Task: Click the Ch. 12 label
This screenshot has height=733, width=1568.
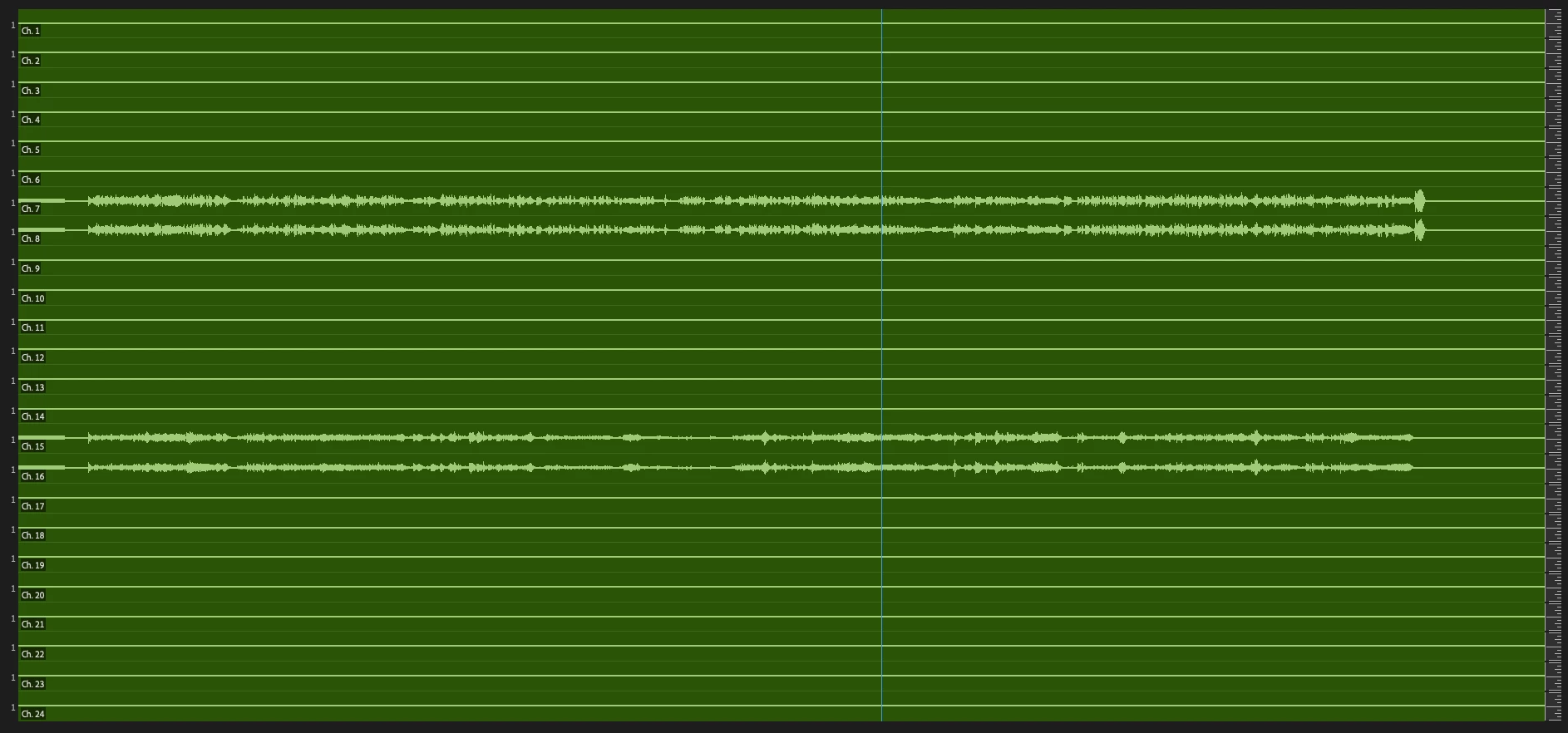Action: (x=33, y=358)
